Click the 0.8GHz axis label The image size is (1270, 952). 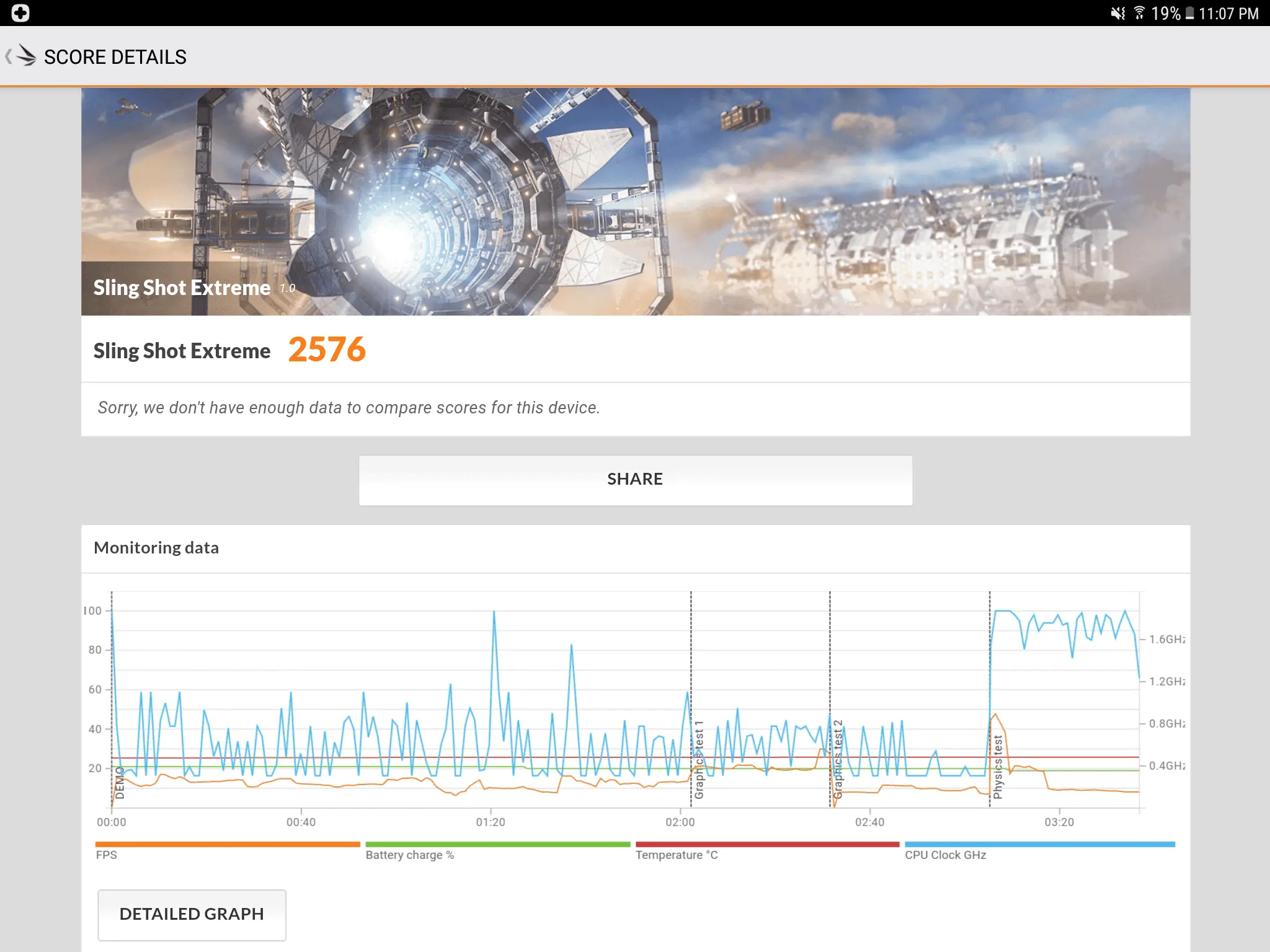coord(1166,724)
